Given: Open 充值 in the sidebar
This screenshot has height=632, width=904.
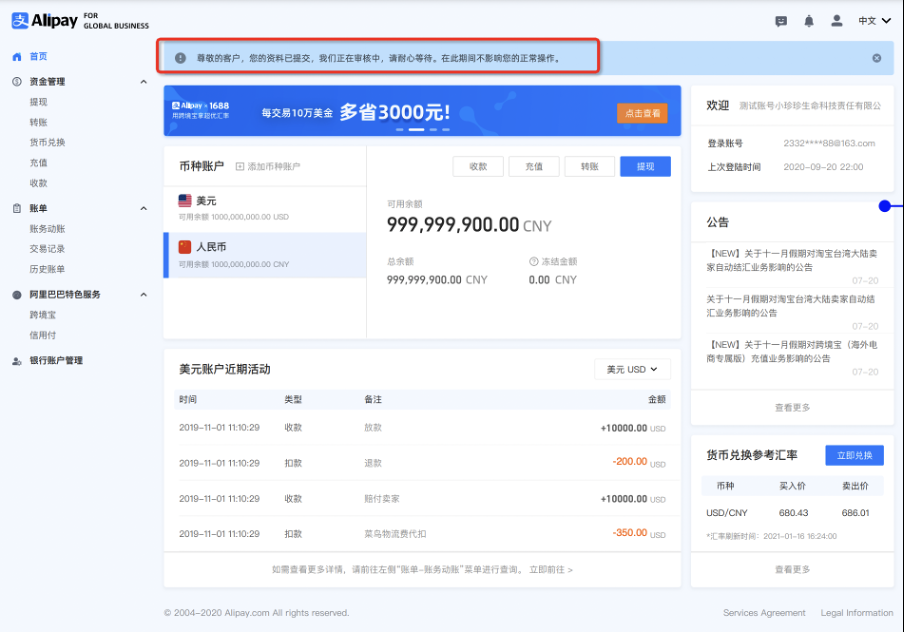Looking at the screenshot, I should [39, 163].
